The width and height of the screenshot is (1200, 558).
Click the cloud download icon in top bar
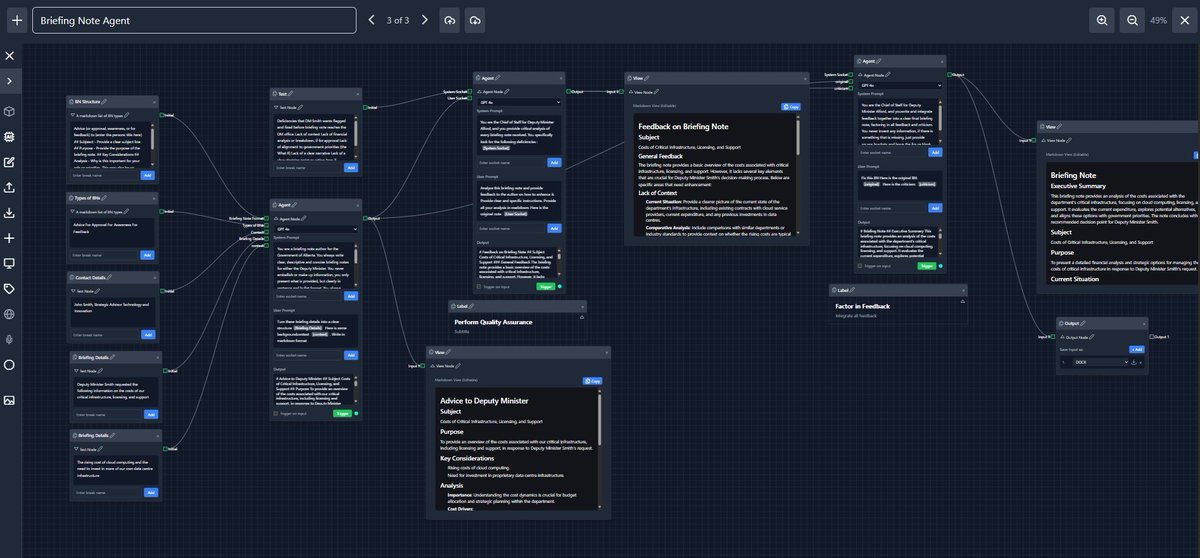[475, 20]
